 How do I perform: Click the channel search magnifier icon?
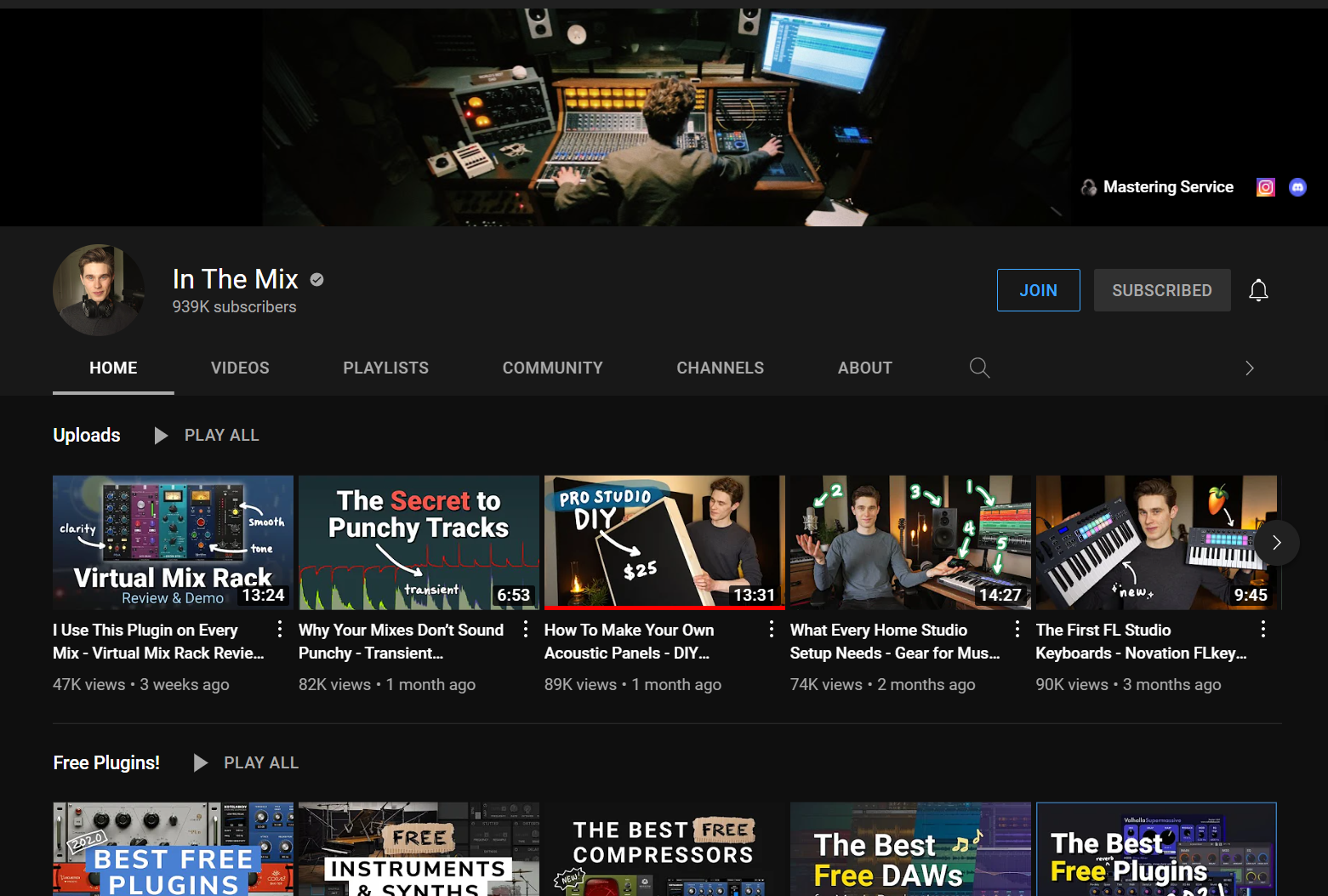979,368
